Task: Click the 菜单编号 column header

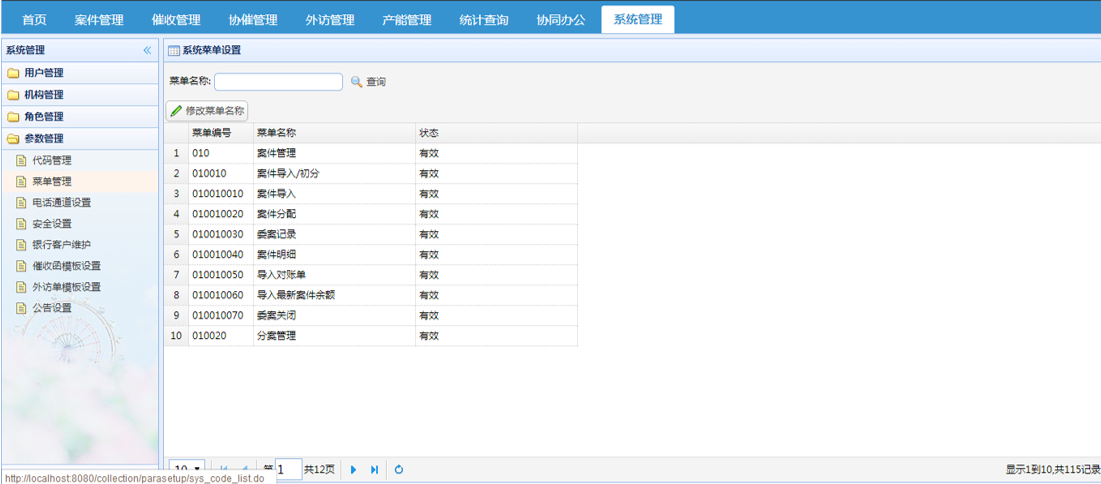Action: (212, 133)
